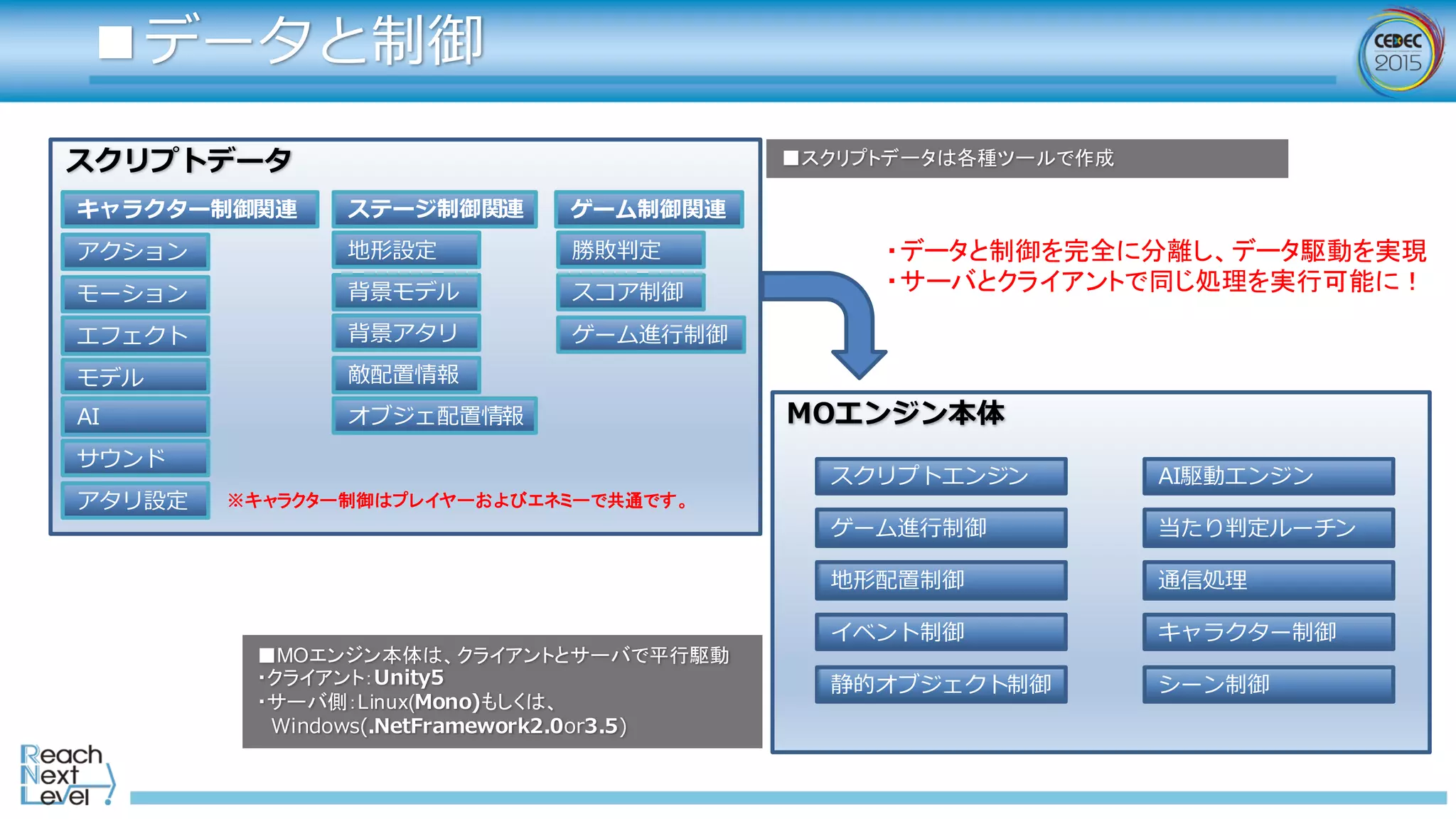Click the キャラクター制御 engine box
This screenshot has height=819, width=1456.
coord(1268,632)
